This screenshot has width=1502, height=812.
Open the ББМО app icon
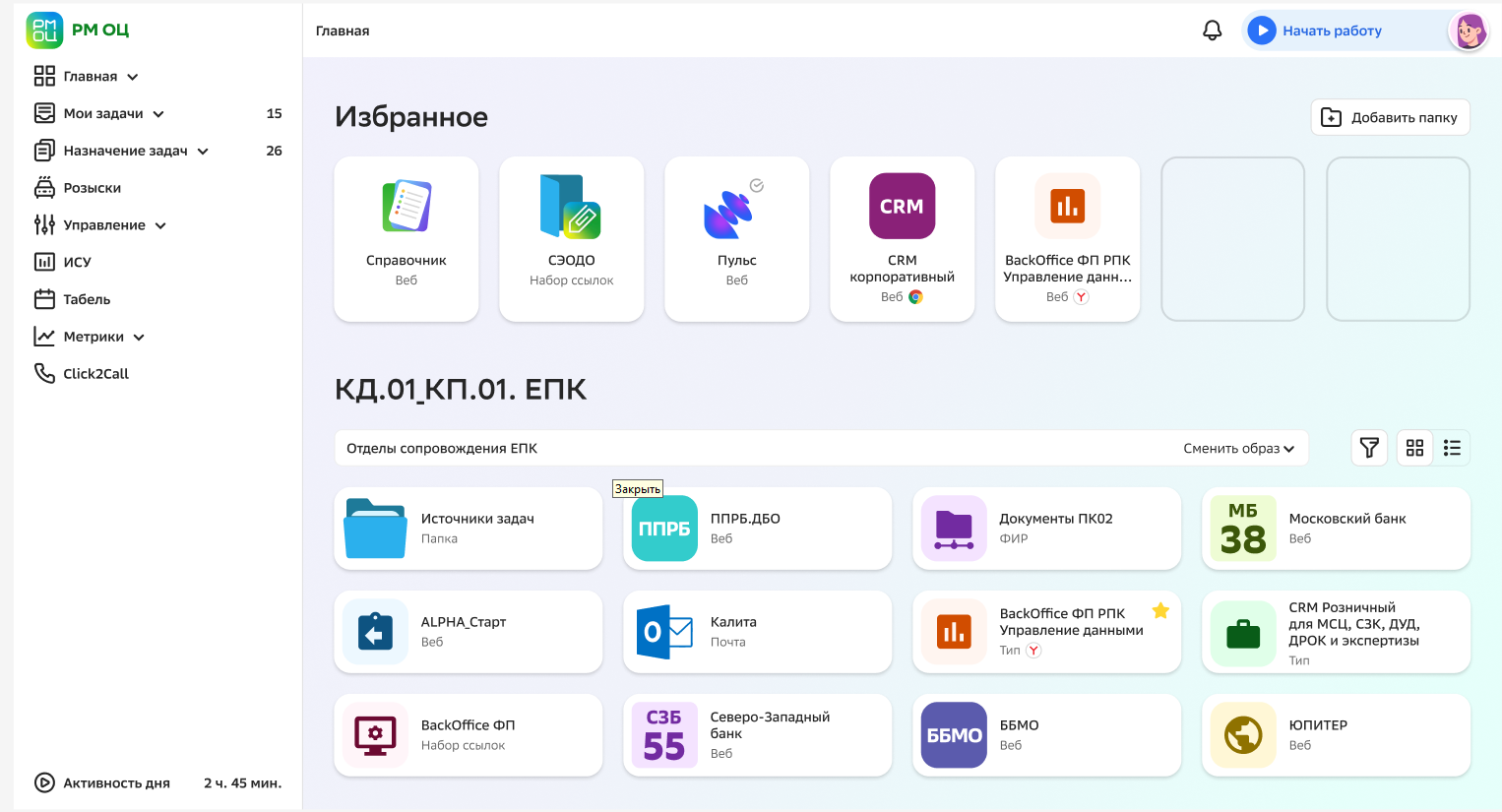click(x=954, y=735)
